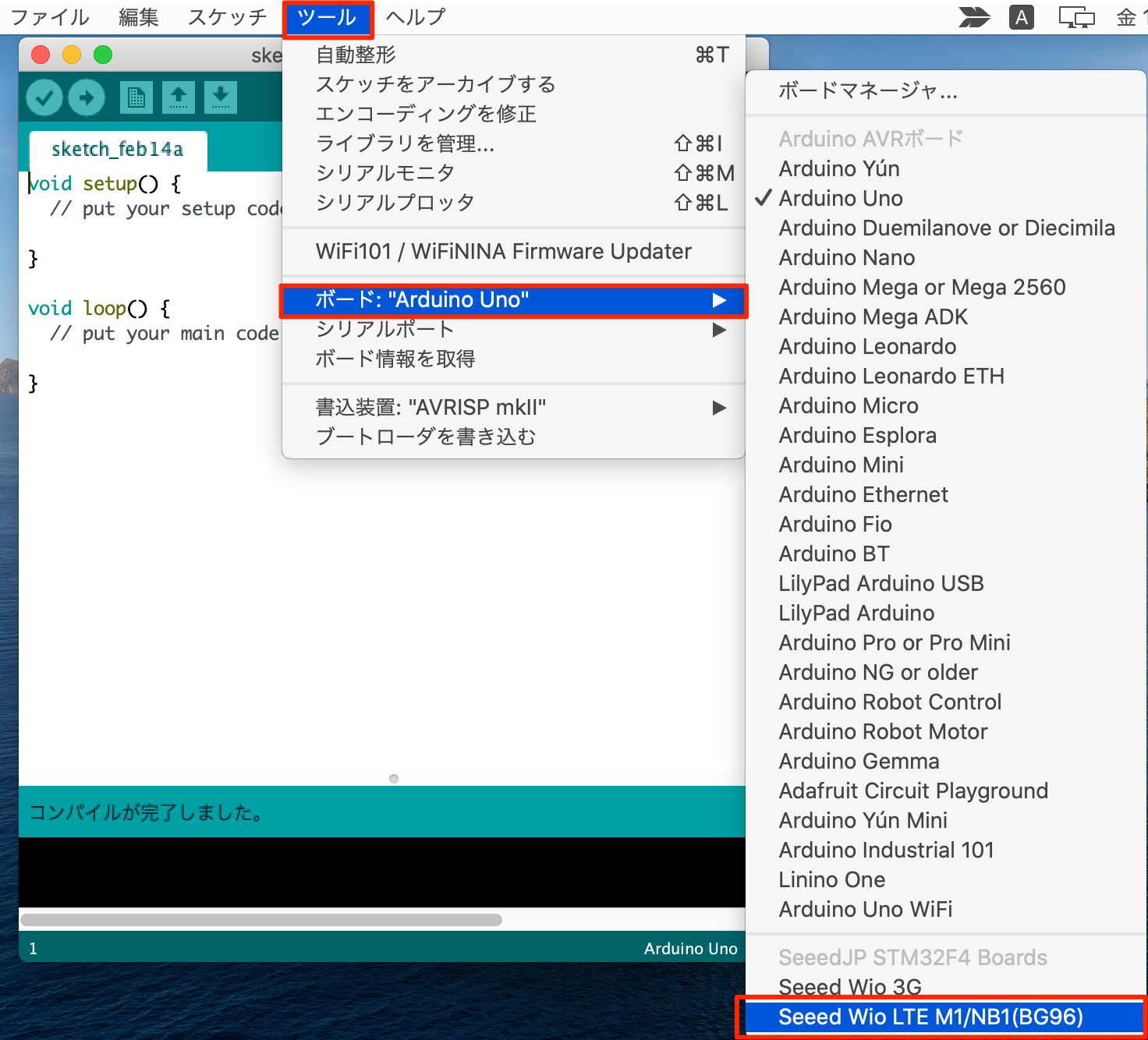Select Arduino Yún Mini
This screenshot has width=1148, height=1040.
coord(945,820)
